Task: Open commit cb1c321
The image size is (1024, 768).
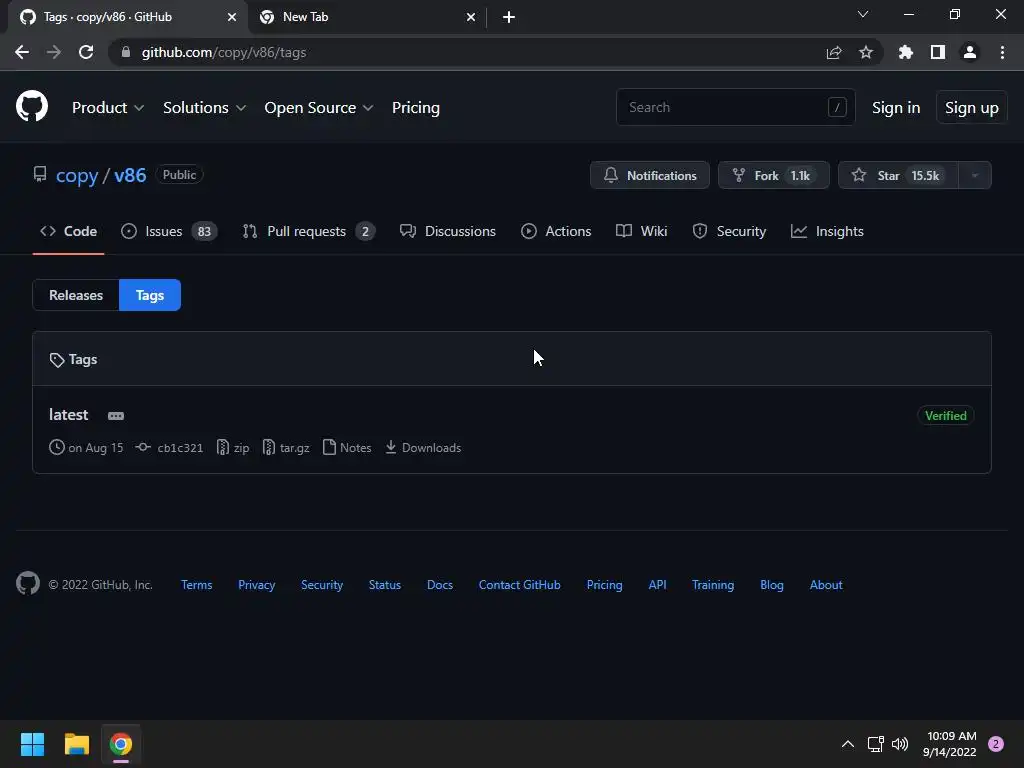Action: click(169, 448)
